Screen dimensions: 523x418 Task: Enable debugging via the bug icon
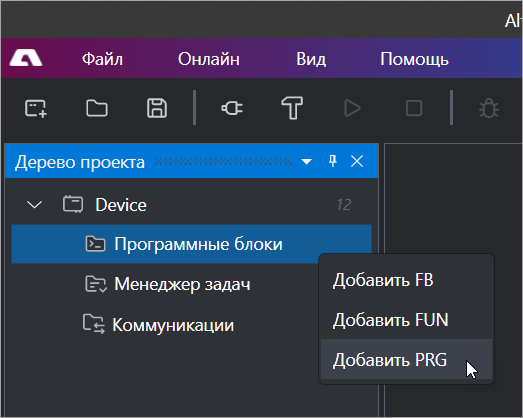click(x=489, y=108)
